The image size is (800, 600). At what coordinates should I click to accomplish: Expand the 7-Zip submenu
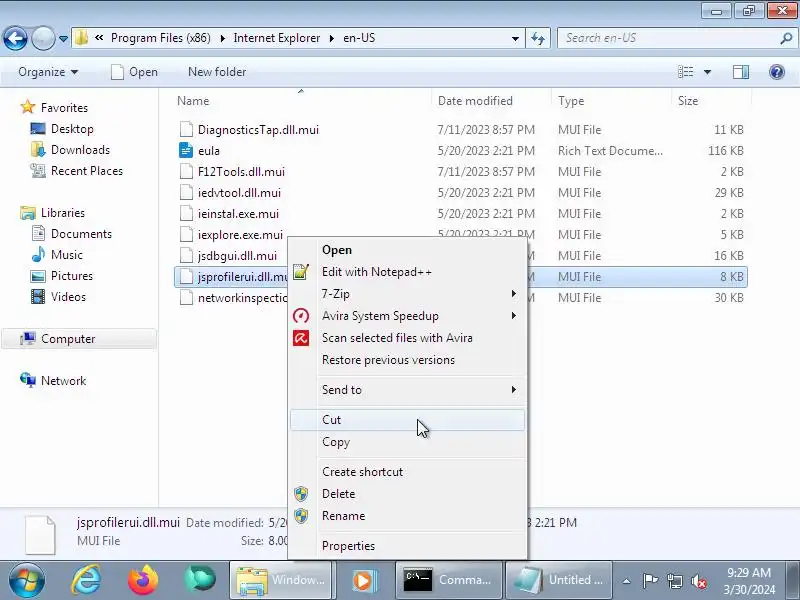pos(407,294)
